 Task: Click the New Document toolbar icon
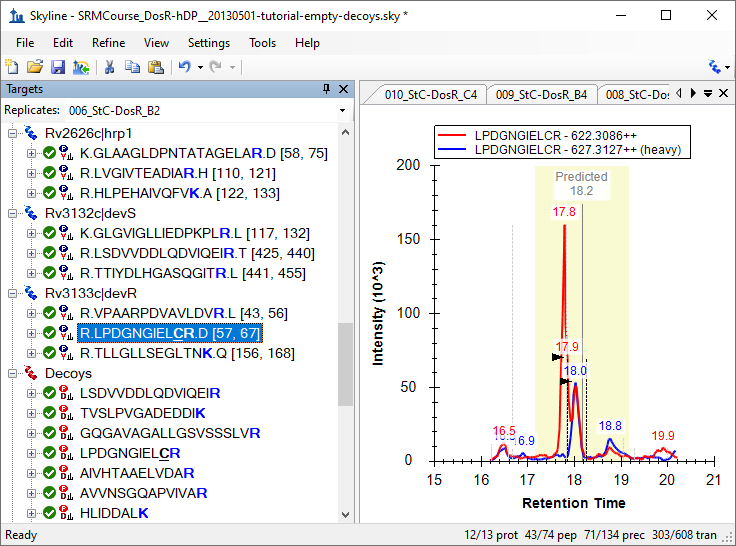(x=12, y=67)
